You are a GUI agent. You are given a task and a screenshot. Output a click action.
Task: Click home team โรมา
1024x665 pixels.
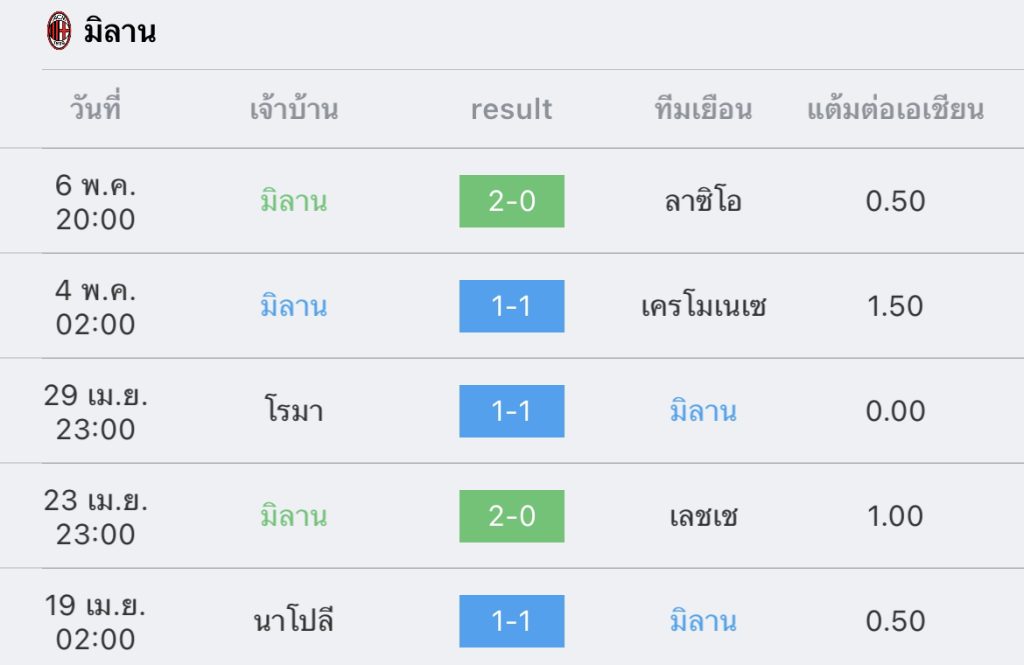tap(294, 410)
